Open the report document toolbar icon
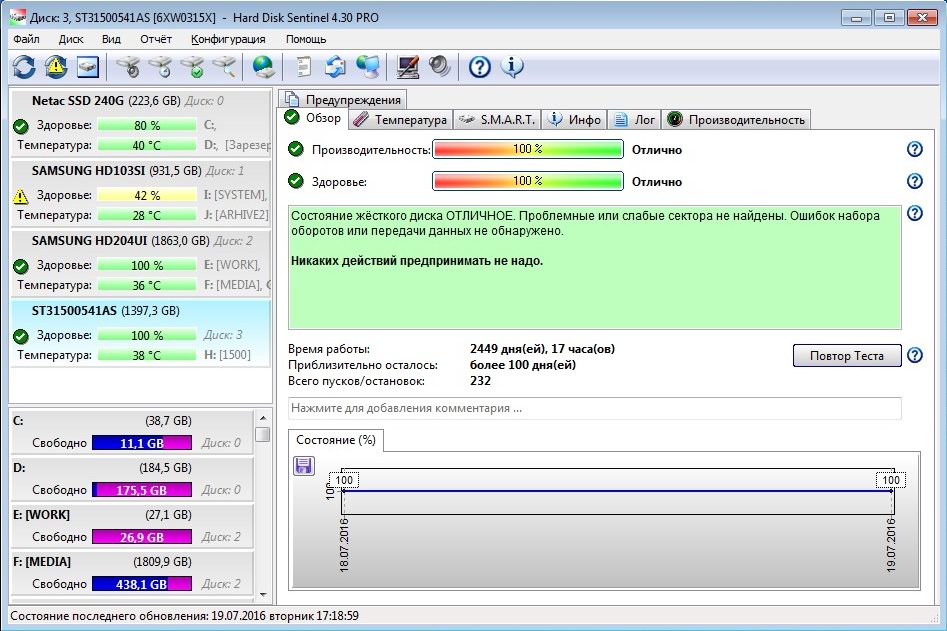The height and width of the screenshot is (631, 947). 304,67
